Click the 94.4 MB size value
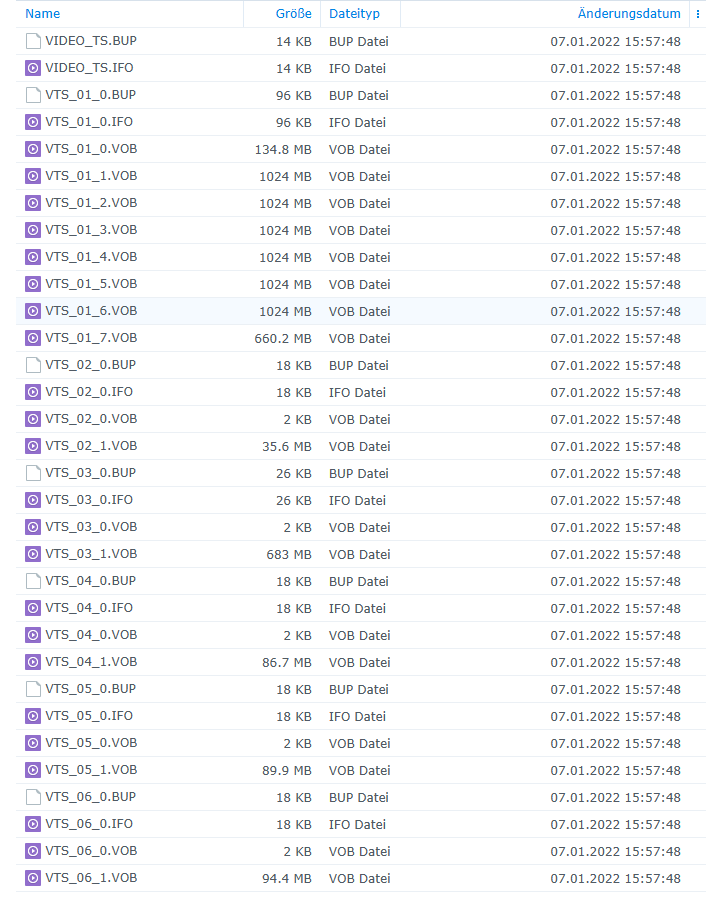The width and height of the screenshot is (707, 916). (x=286, y=879)
